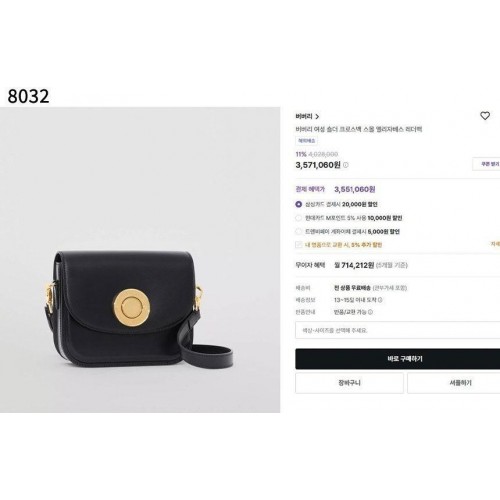Open 버버리 brand page via chevron arrow
Screen dimensions: 500x500
(x=317, y=117)
